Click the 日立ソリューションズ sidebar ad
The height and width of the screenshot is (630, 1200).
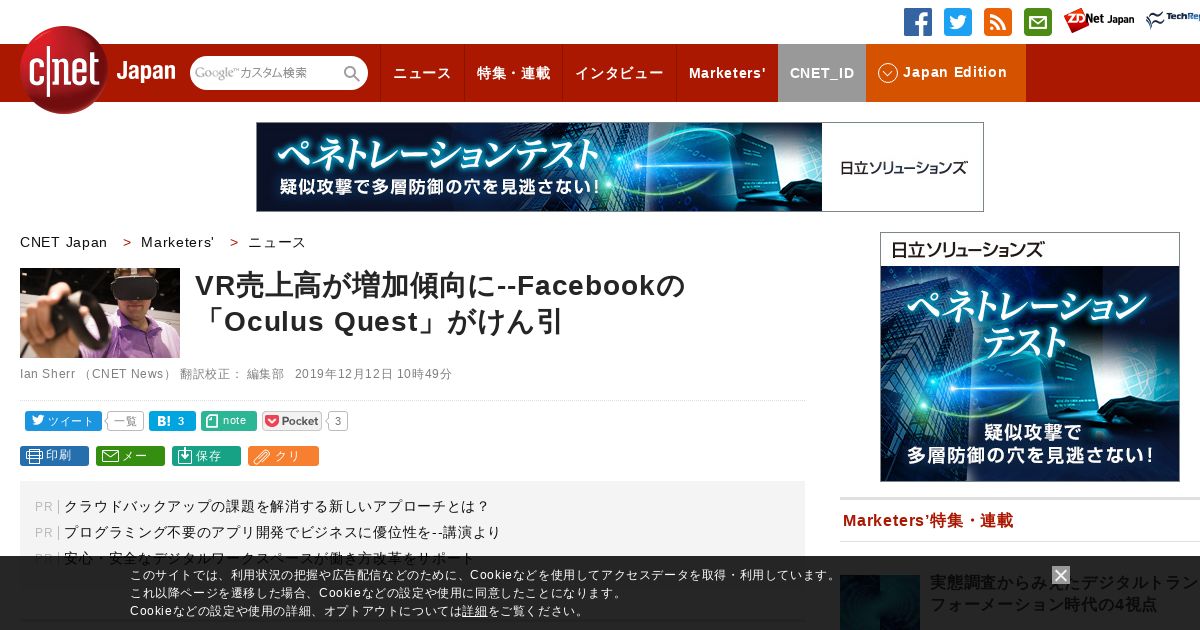(1030, 357)
